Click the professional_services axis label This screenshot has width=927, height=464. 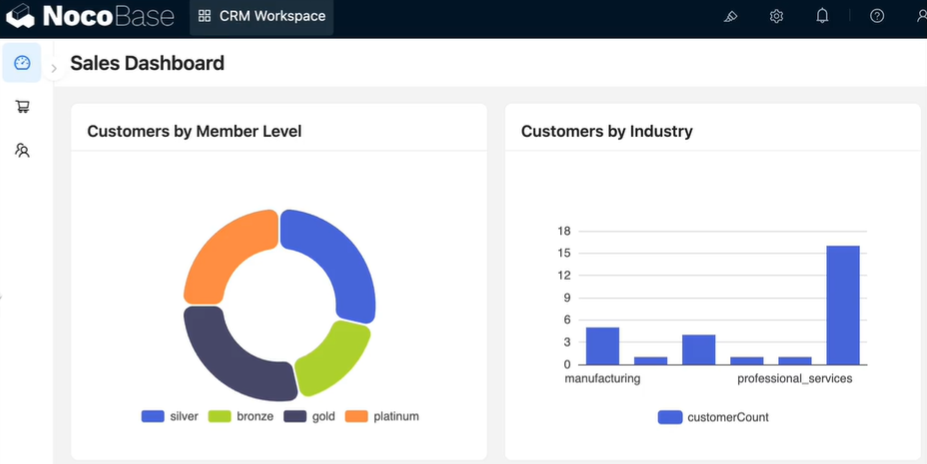795,378
